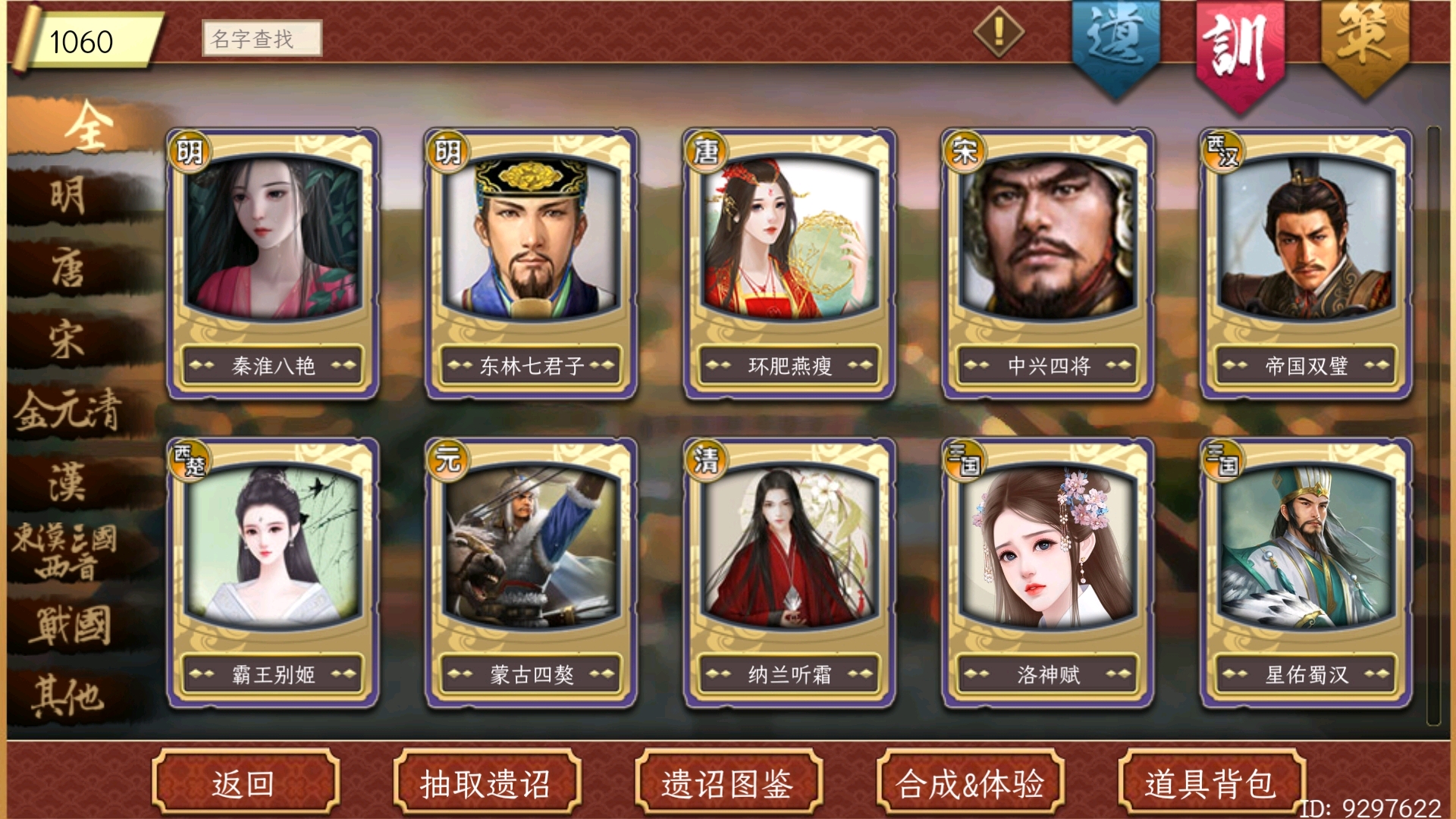
Task: Open the 环肥燕瘦 card
Action: tap(789, 263)
